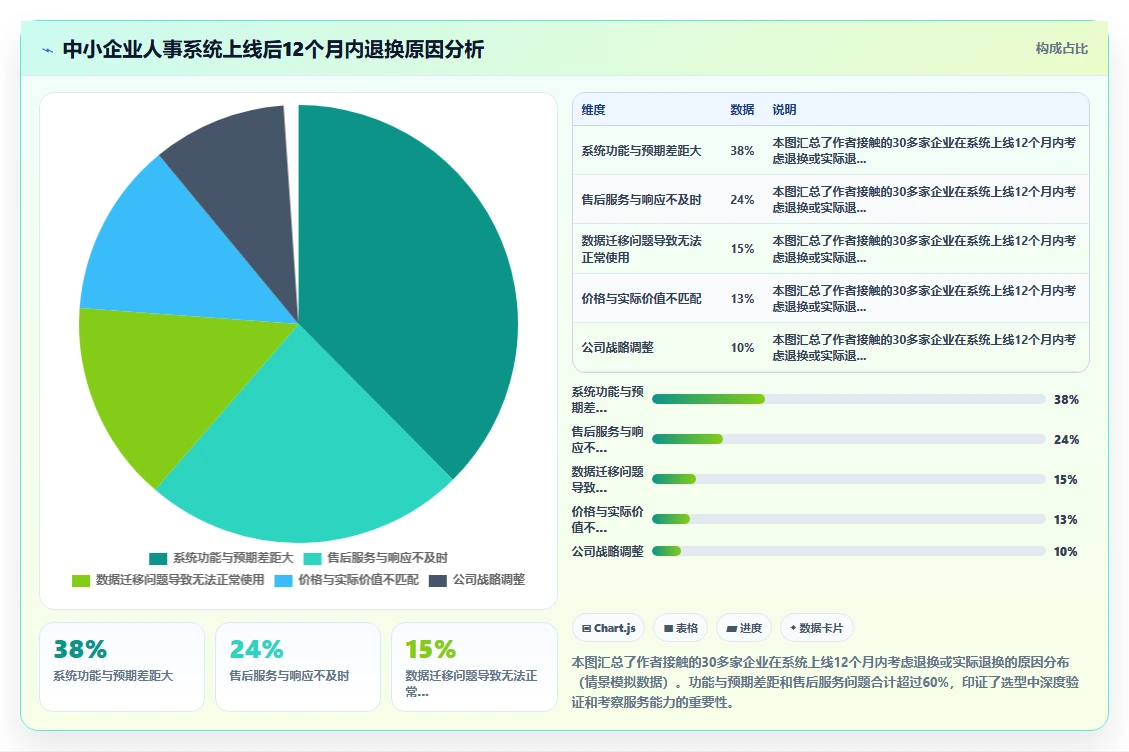
Task: Select the 进度 chip
Action: click(744, 628)
